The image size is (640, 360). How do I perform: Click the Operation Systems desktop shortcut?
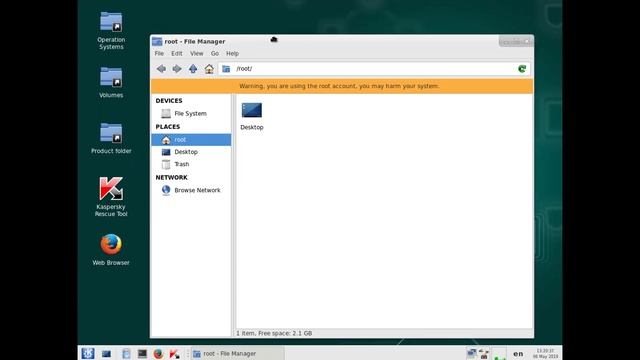[111, 31]
